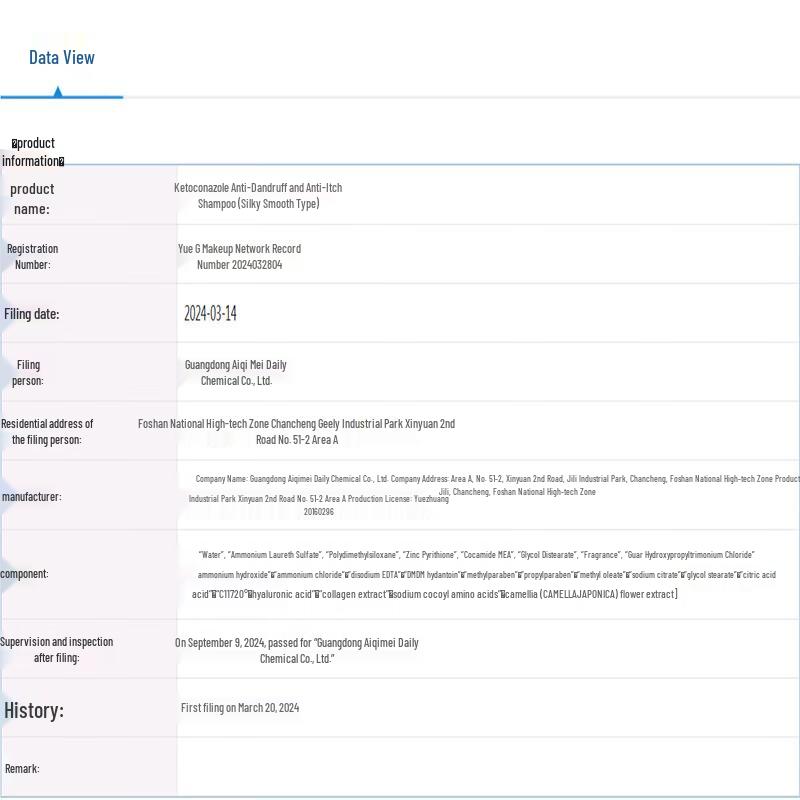Select the Registration Number label
This screenshot has height=800, width=800.
click(32, 257)
